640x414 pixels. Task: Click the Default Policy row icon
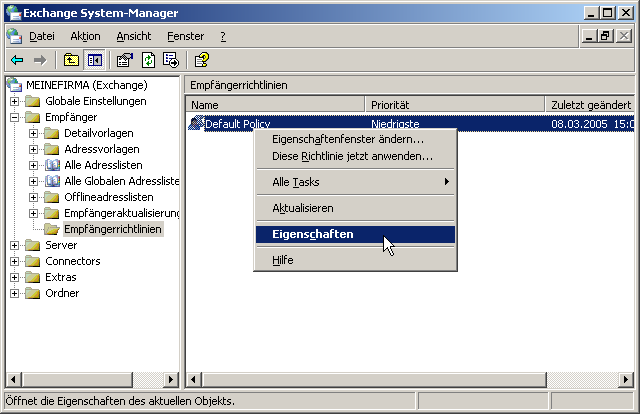point(196,123)
